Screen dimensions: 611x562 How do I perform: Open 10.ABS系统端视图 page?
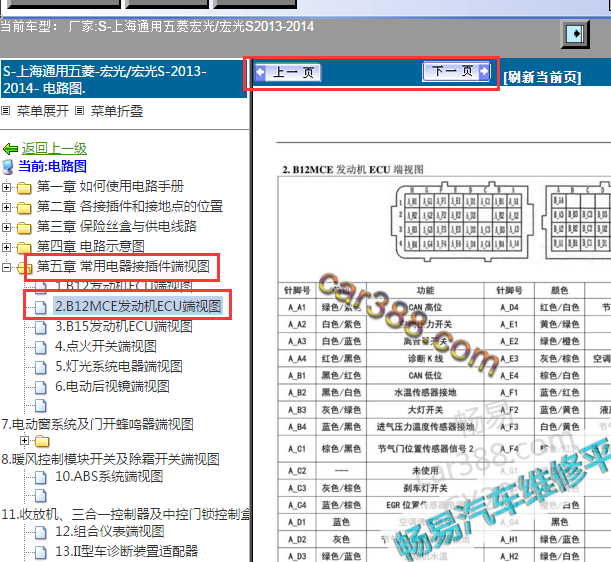[x=109, y=476]
